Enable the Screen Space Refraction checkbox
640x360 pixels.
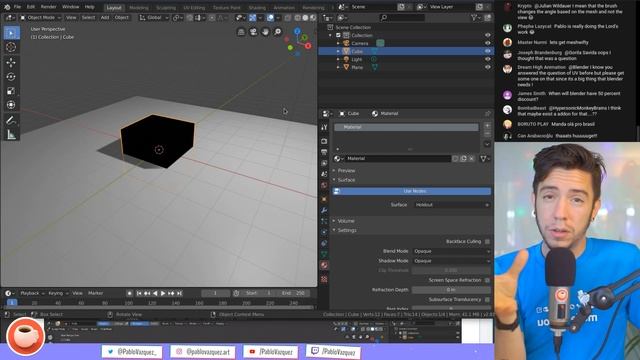pos(487,280)
